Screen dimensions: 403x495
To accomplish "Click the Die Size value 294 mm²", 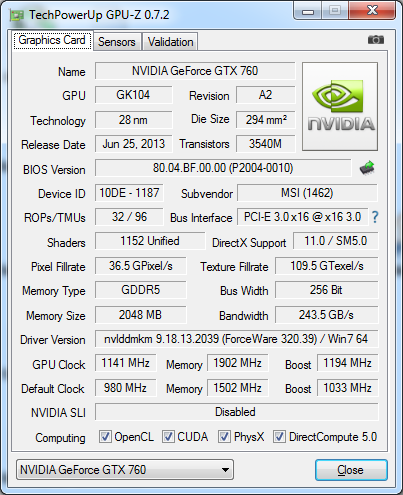I will [266, 120].
